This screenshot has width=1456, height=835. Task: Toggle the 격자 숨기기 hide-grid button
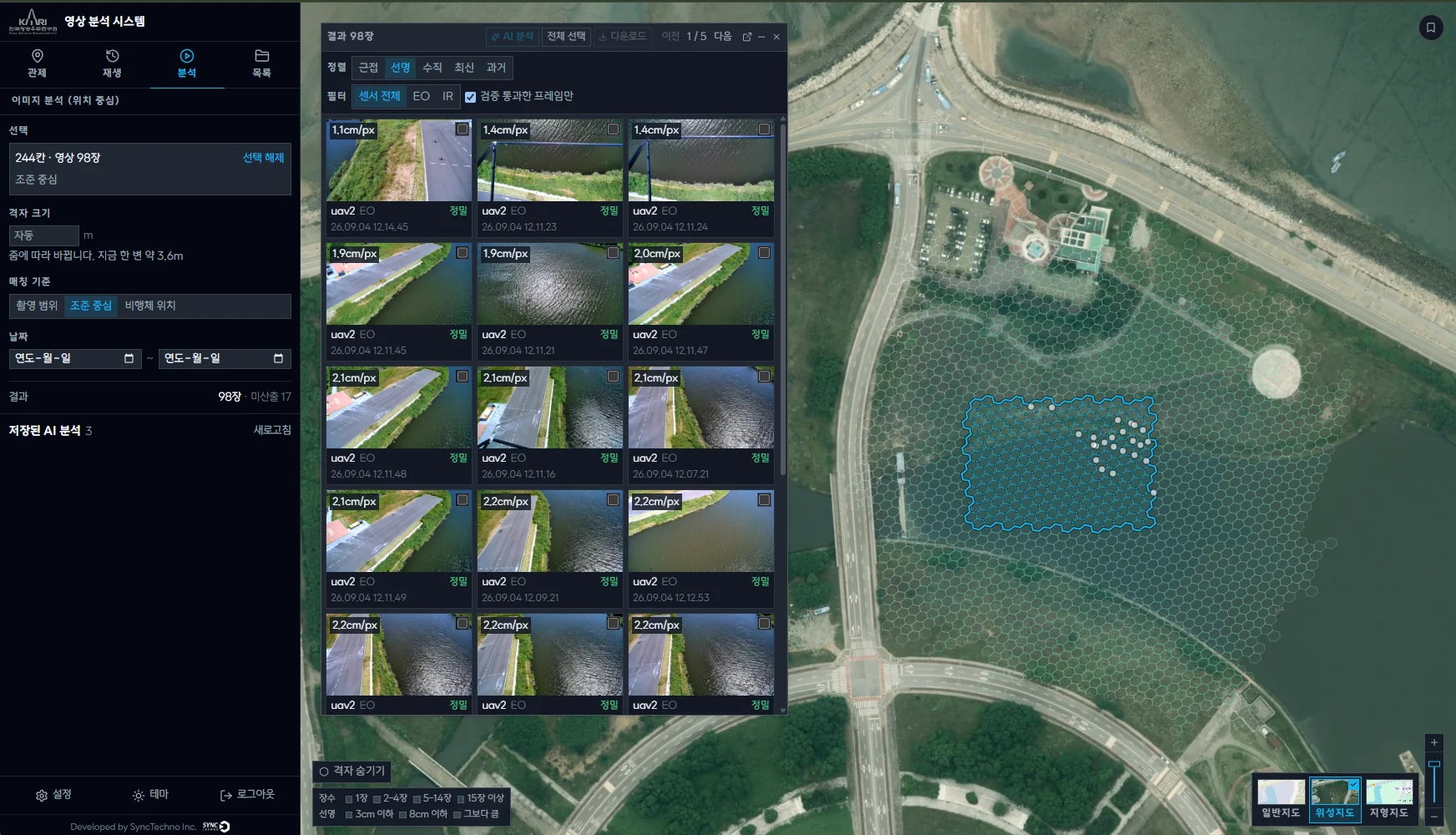pos(352,771)
